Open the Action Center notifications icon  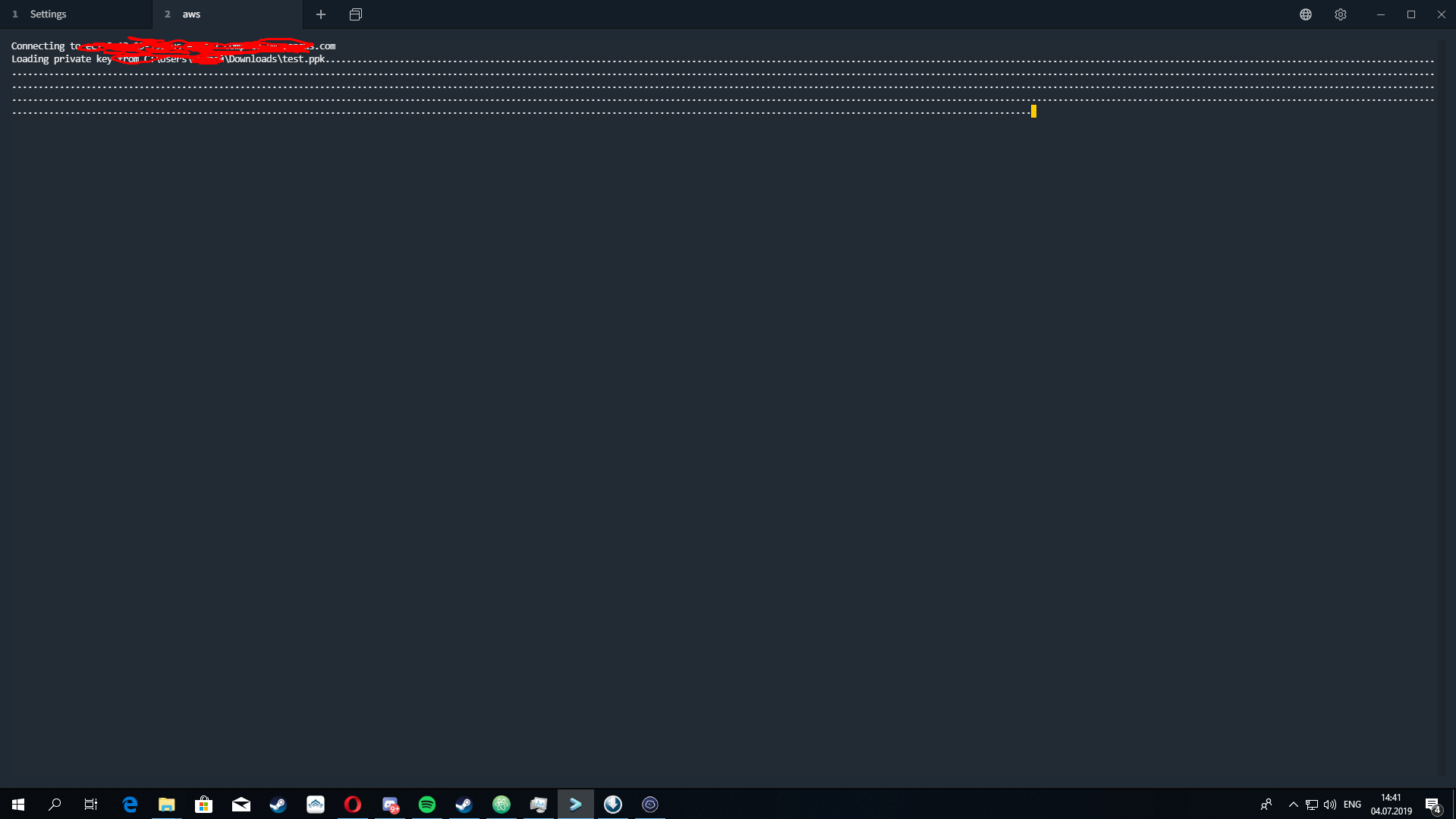pyautogui.click(x=1433, y=804)
